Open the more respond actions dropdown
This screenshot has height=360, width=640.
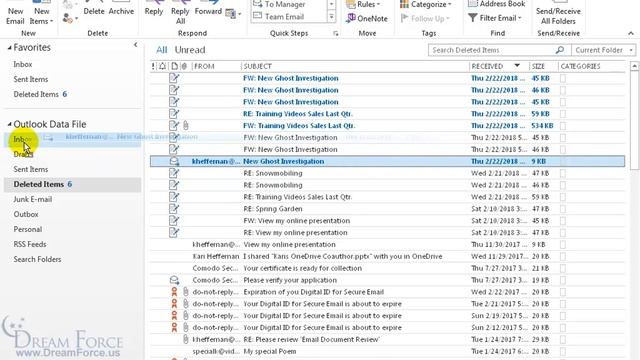pyautogui.click(x=233, y=14)
